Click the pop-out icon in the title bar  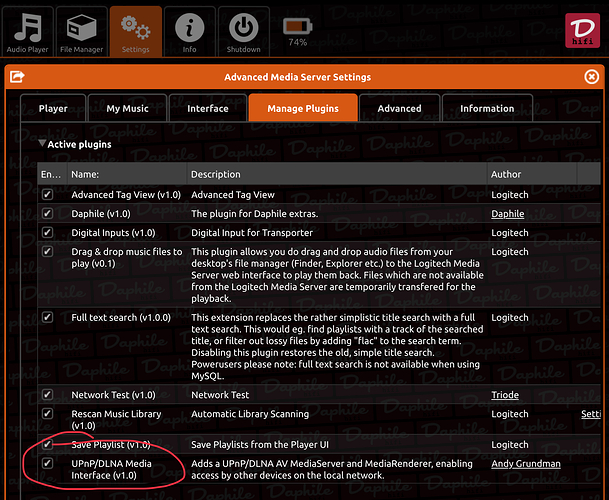(17, 77)
